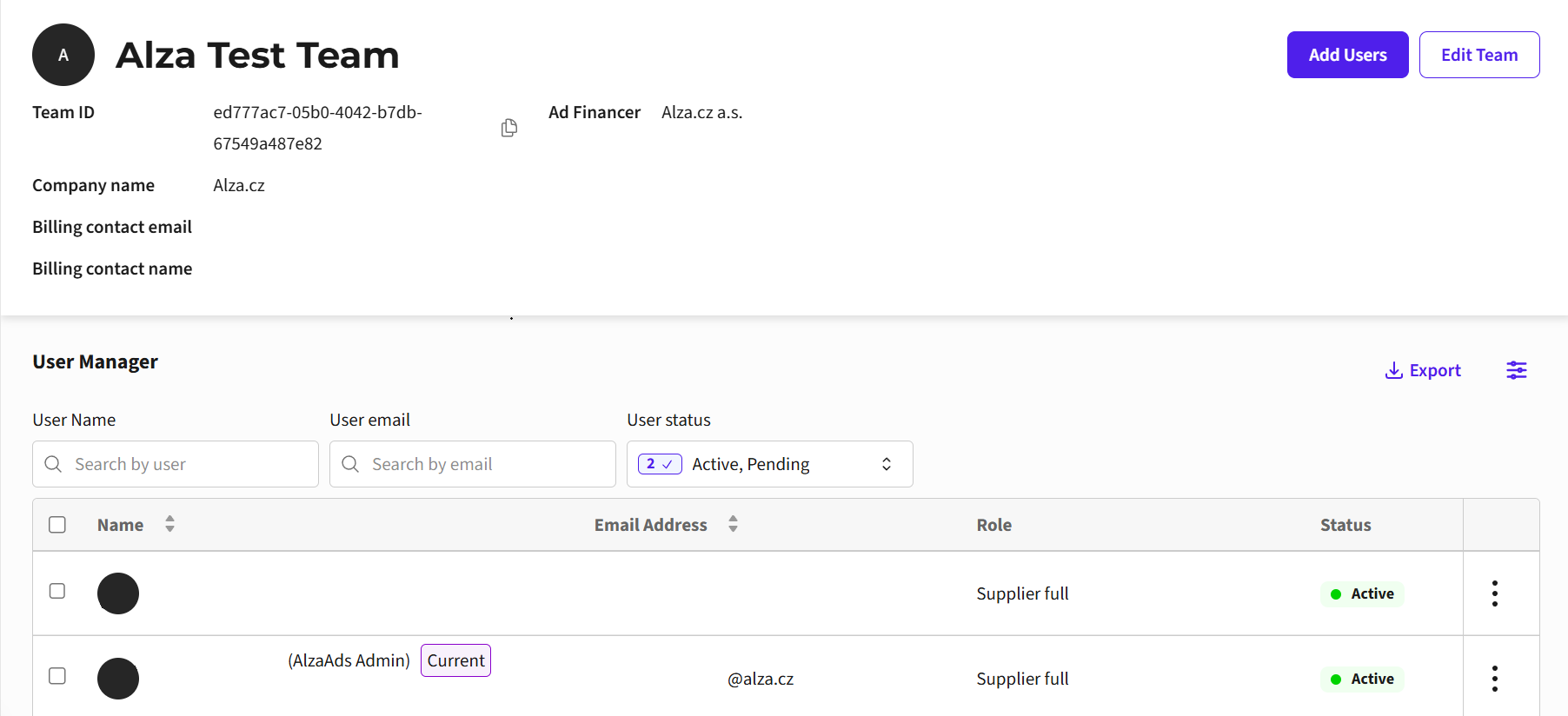Click the Active status of the first user
Viewport: 1568px width, 716px height.
(1362, 593)
